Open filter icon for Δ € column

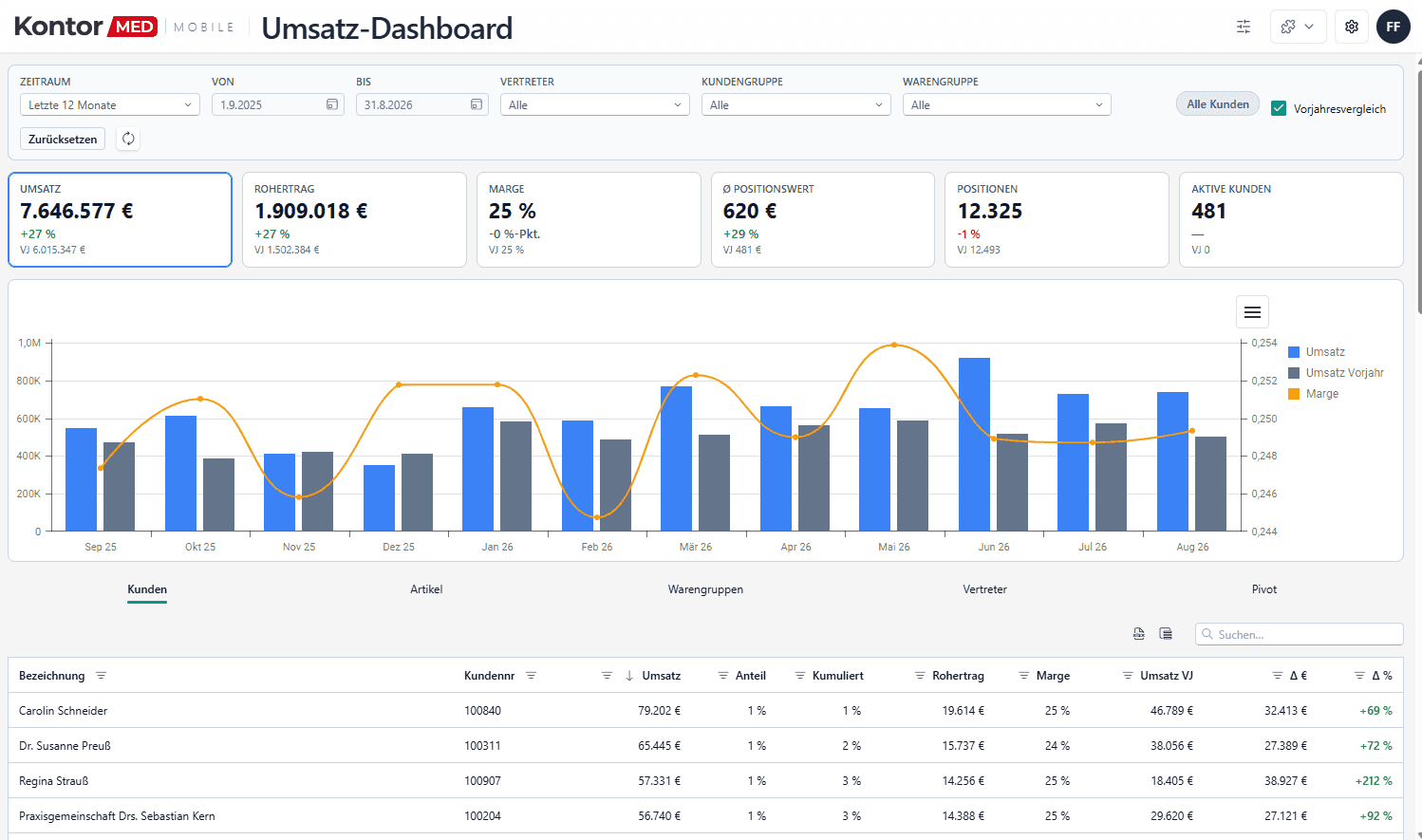1278,676
